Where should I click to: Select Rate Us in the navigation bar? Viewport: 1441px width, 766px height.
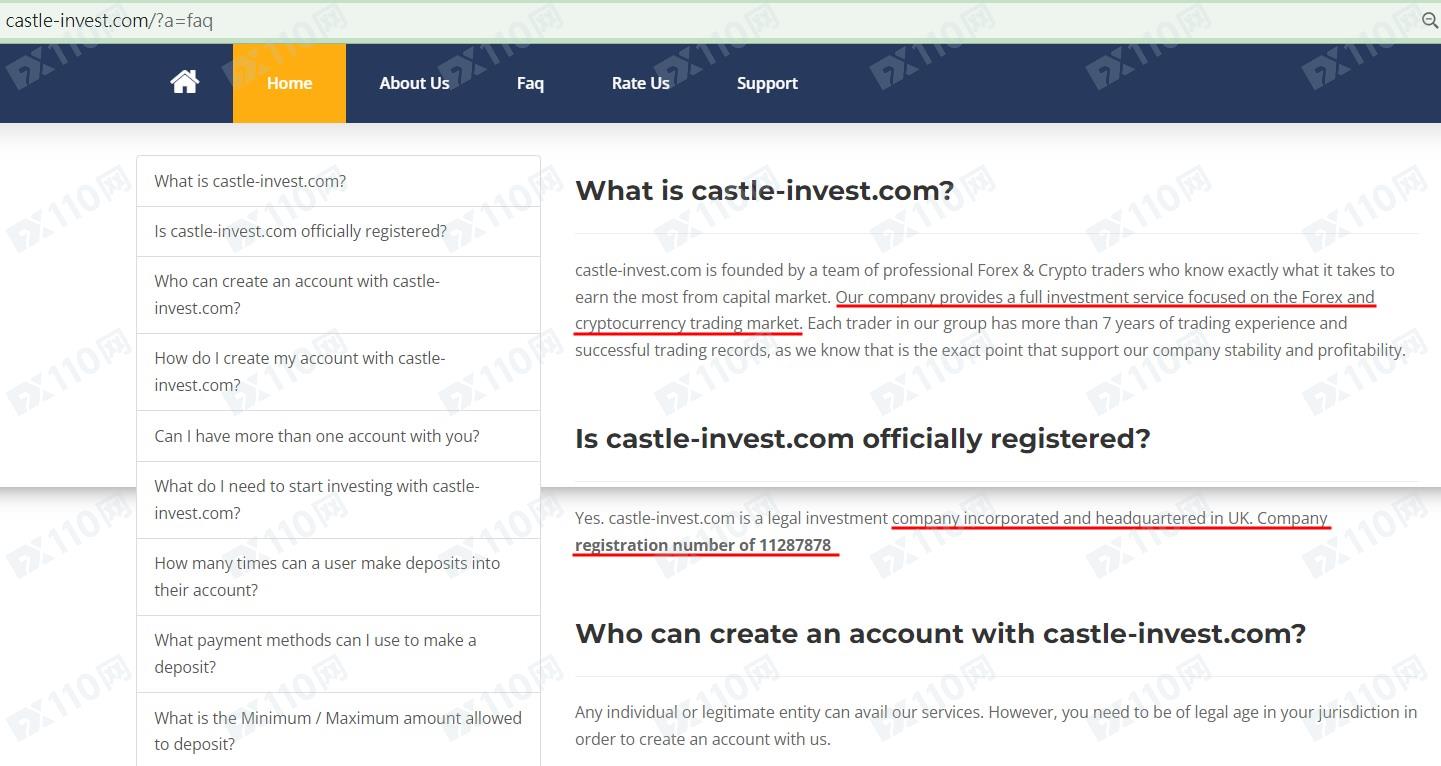[640, 83]
